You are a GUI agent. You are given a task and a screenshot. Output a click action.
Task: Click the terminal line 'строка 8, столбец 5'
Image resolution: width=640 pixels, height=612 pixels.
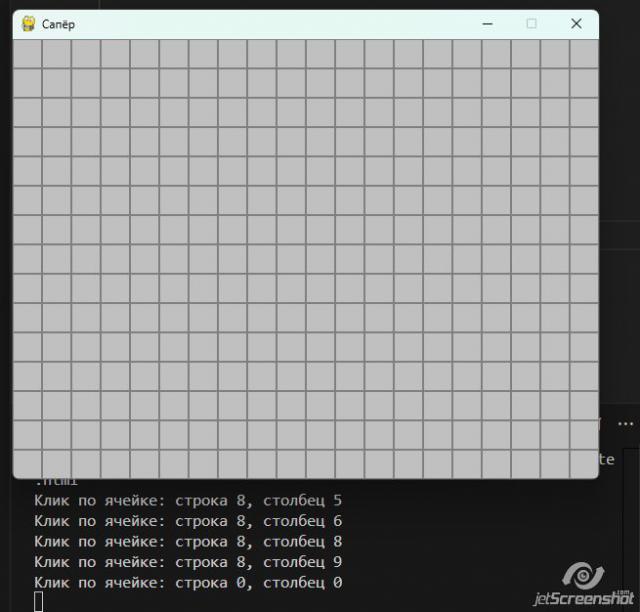pyautogui.click(x=188, y=500)
